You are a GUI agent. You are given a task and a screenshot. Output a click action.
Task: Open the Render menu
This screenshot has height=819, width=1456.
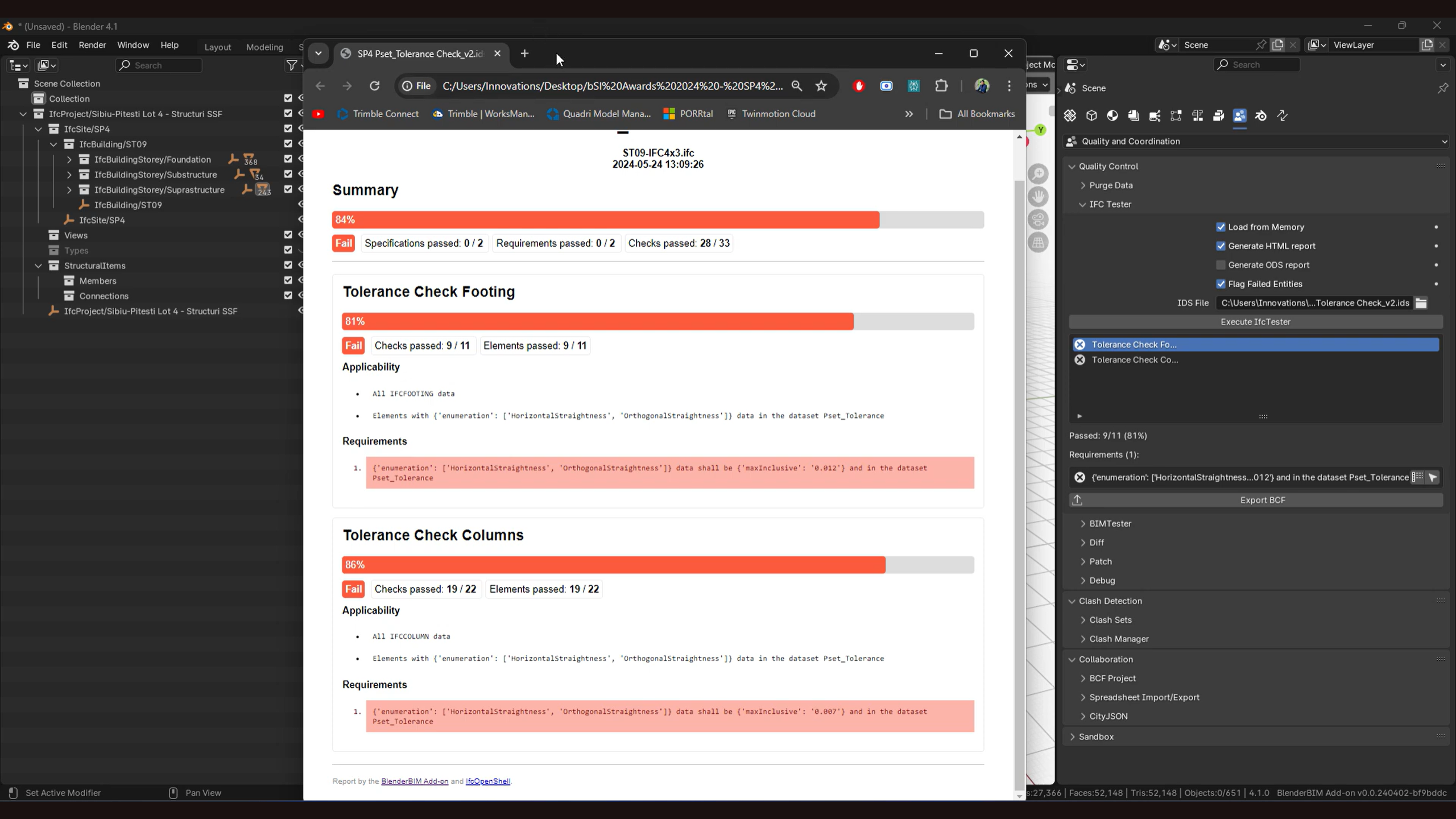coord(92,45)
